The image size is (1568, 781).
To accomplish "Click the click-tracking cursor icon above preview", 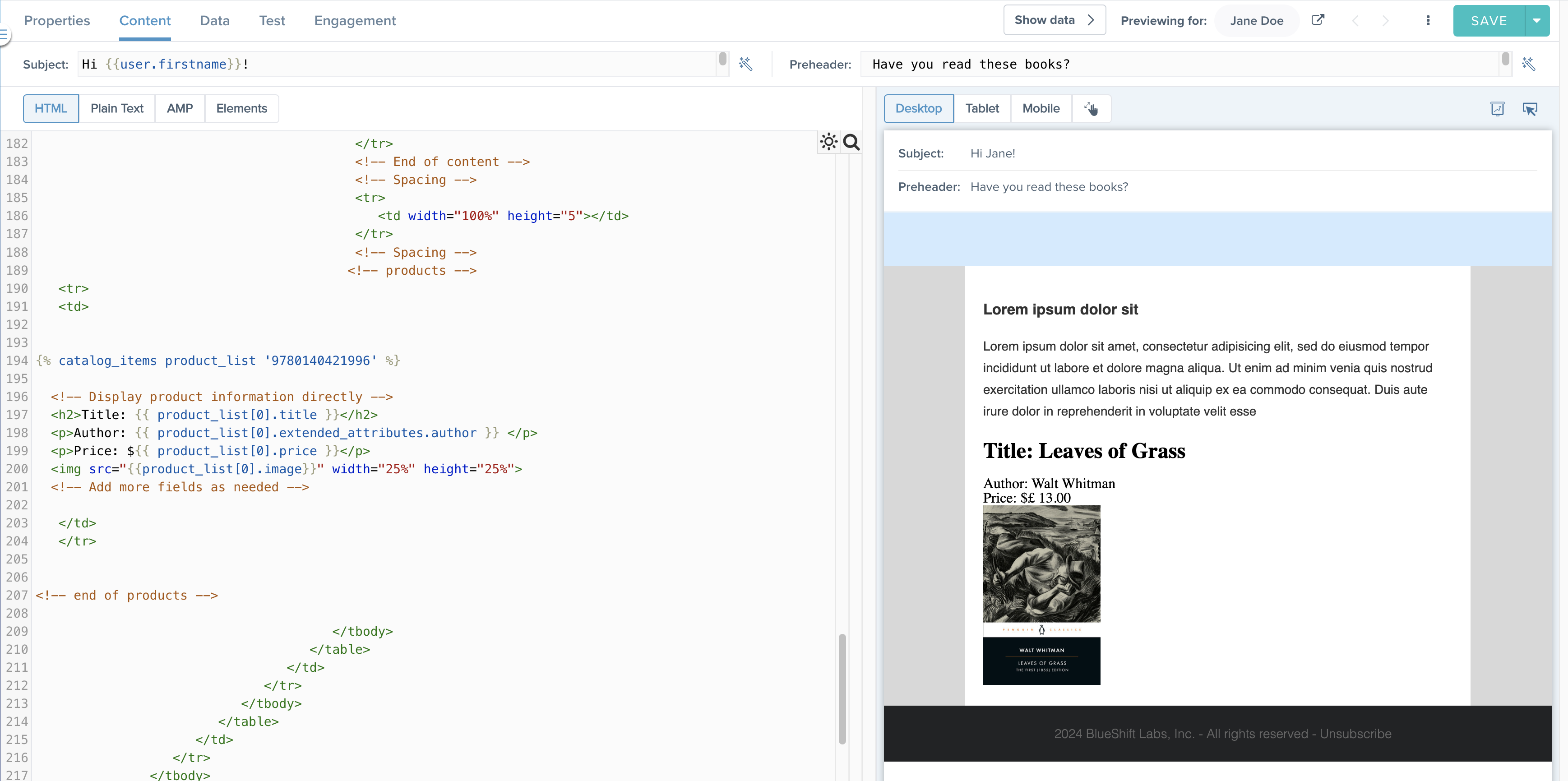I will click(1530, 108).
